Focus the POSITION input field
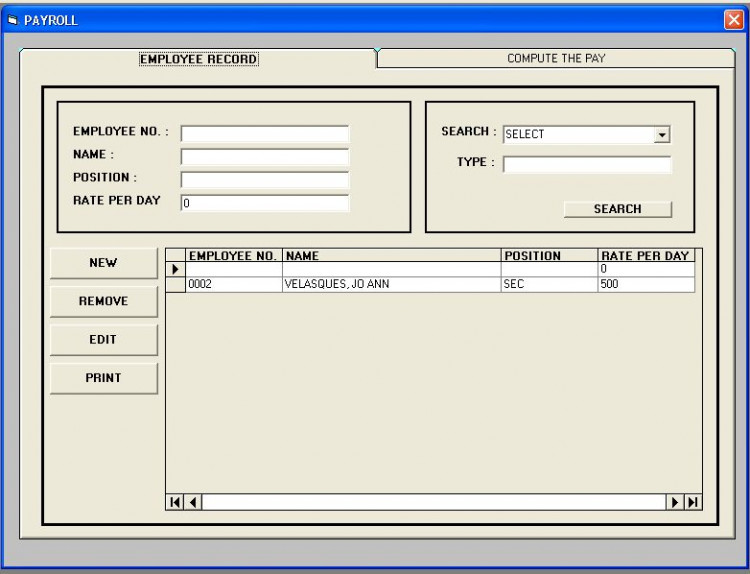 pyautogui.click(x=264, y=179)
